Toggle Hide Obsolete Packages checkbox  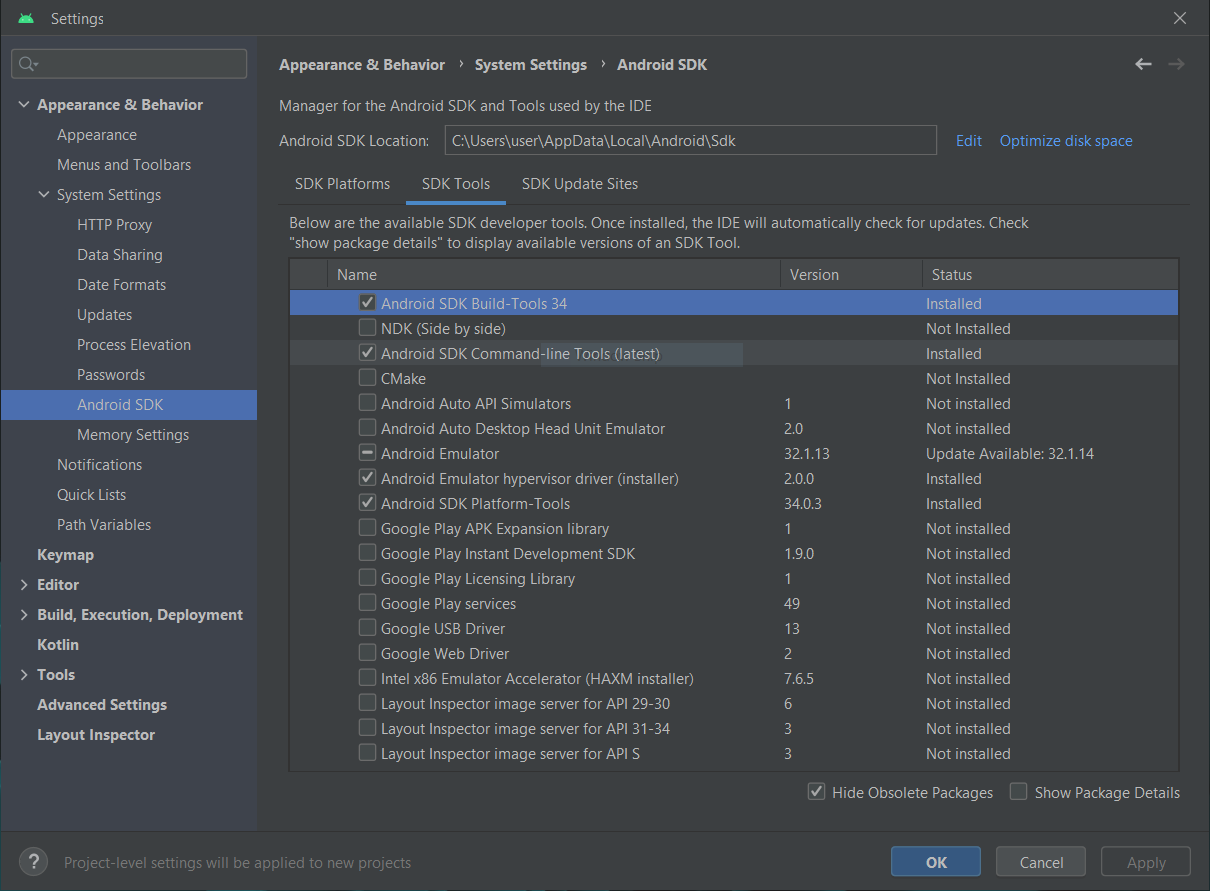817,792
